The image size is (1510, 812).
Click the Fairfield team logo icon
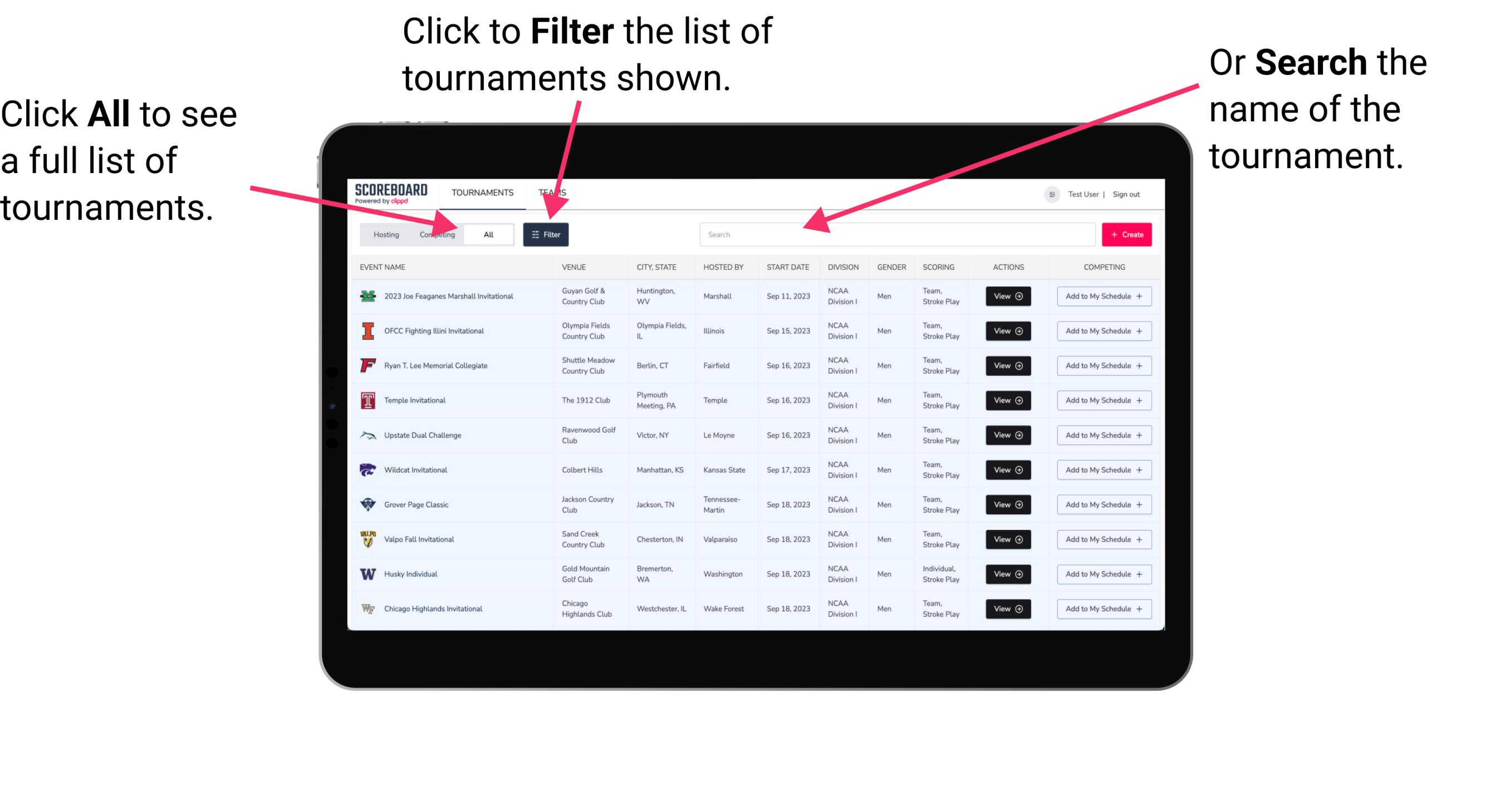(368, 366)
